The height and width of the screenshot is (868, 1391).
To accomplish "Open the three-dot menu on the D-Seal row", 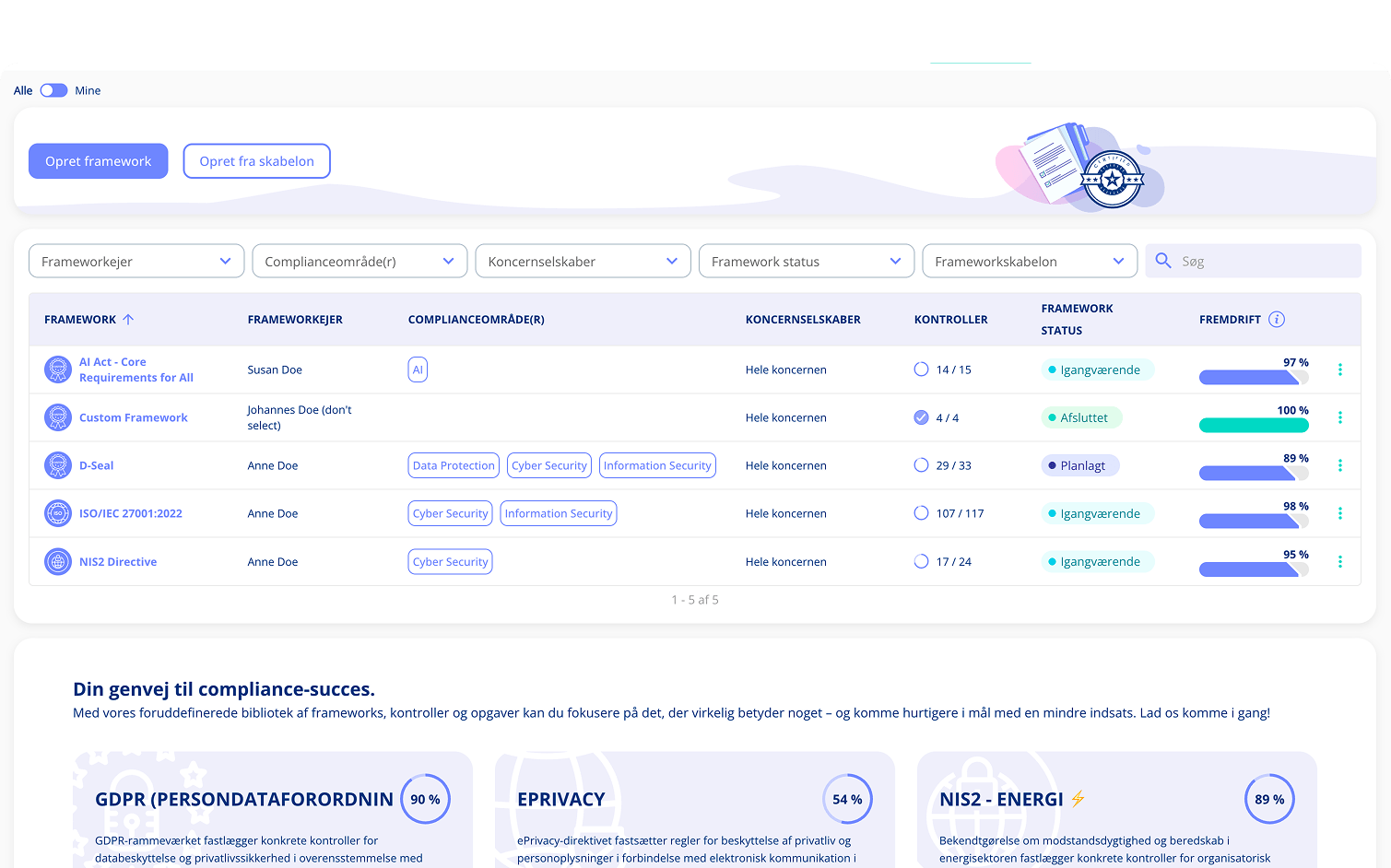I will tap(1339, 465).
